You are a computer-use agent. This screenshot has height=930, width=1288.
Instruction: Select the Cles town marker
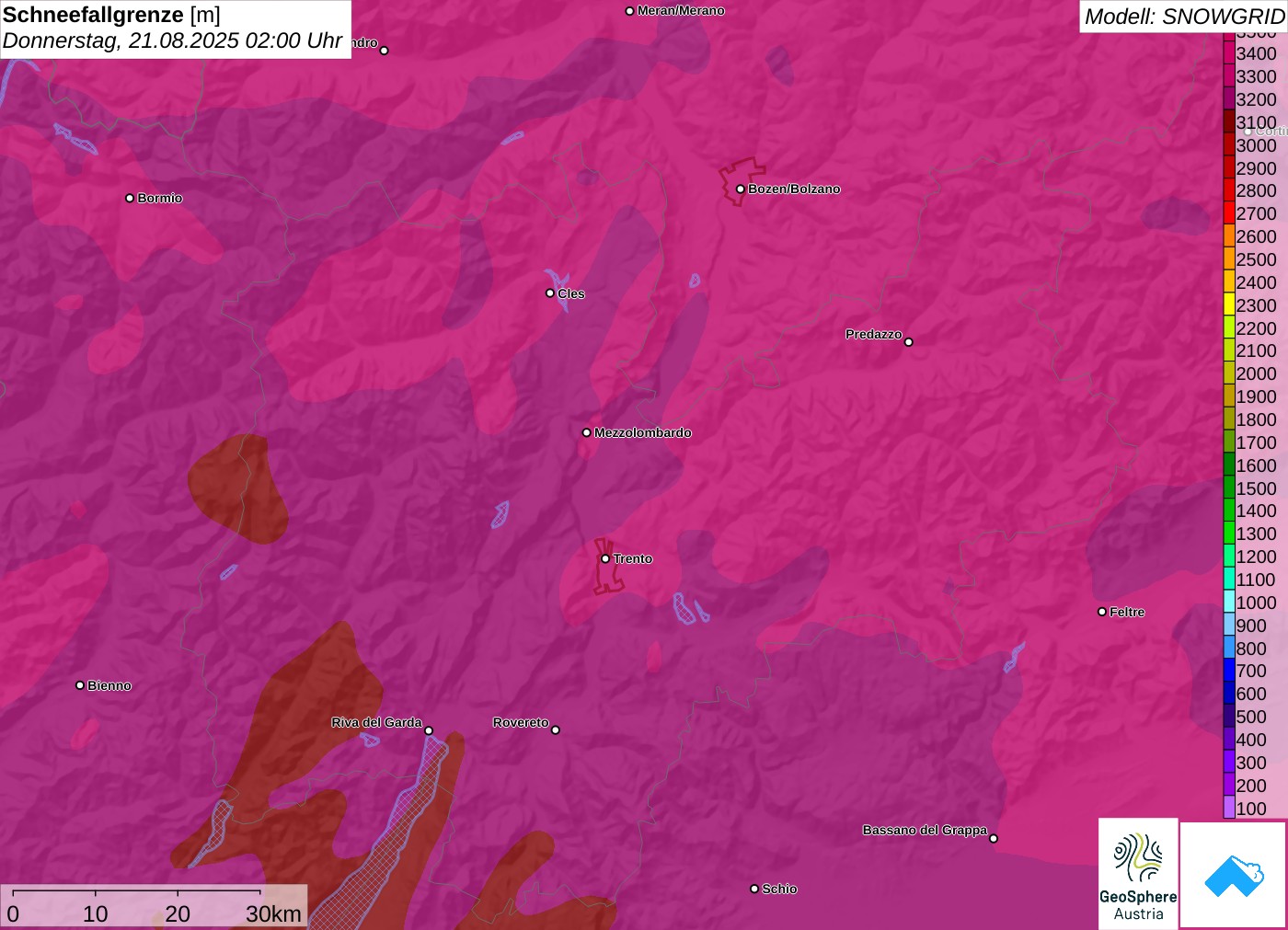(550, 293)
